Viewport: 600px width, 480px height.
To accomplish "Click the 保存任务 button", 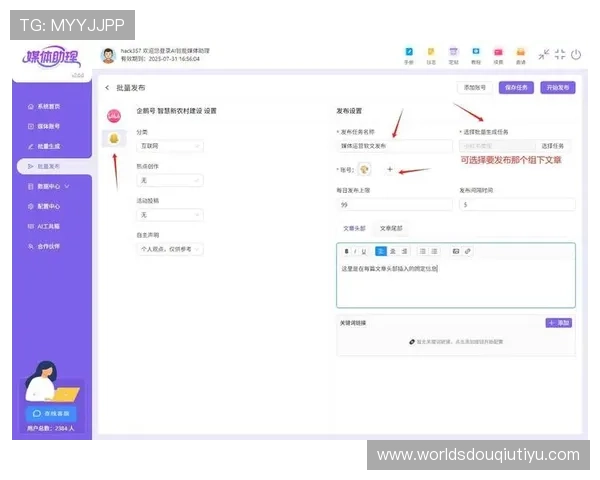I will click(x=516, y=88).
